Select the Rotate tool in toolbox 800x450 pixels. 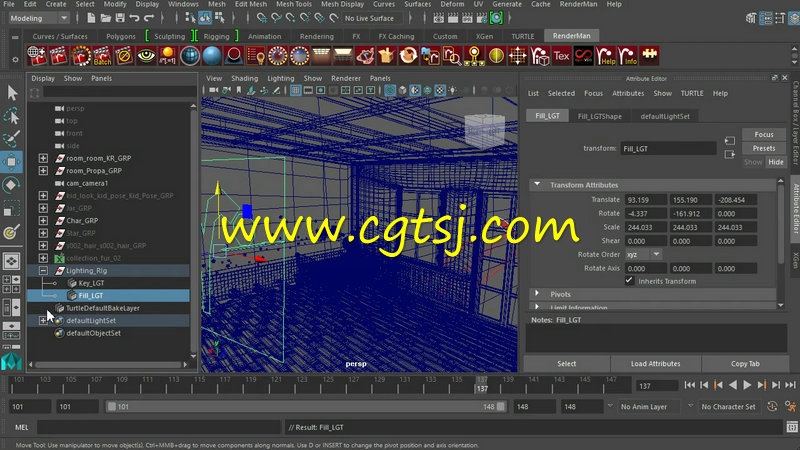coord(11,185)
